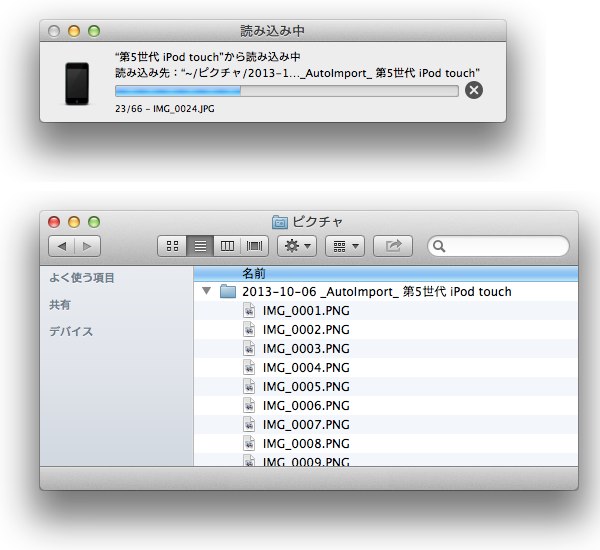Collapse the 2013-10-06 AutoImport folder
Image resolution: width=600 pixels, height=550 pixels.
[x=207, y=291]
